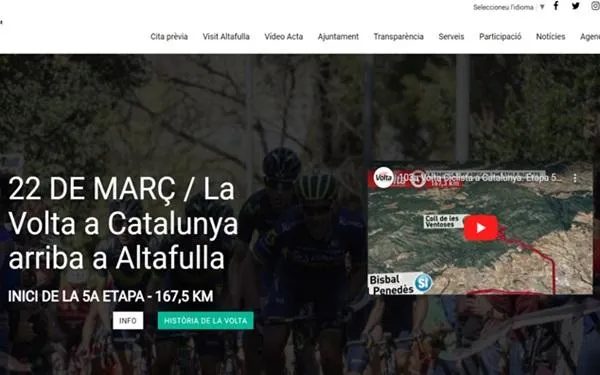Image resolution: width=600 pixels, height=375 pixels.
Task: Play the YouTube video with red play button
Action: tap(481, 228)
